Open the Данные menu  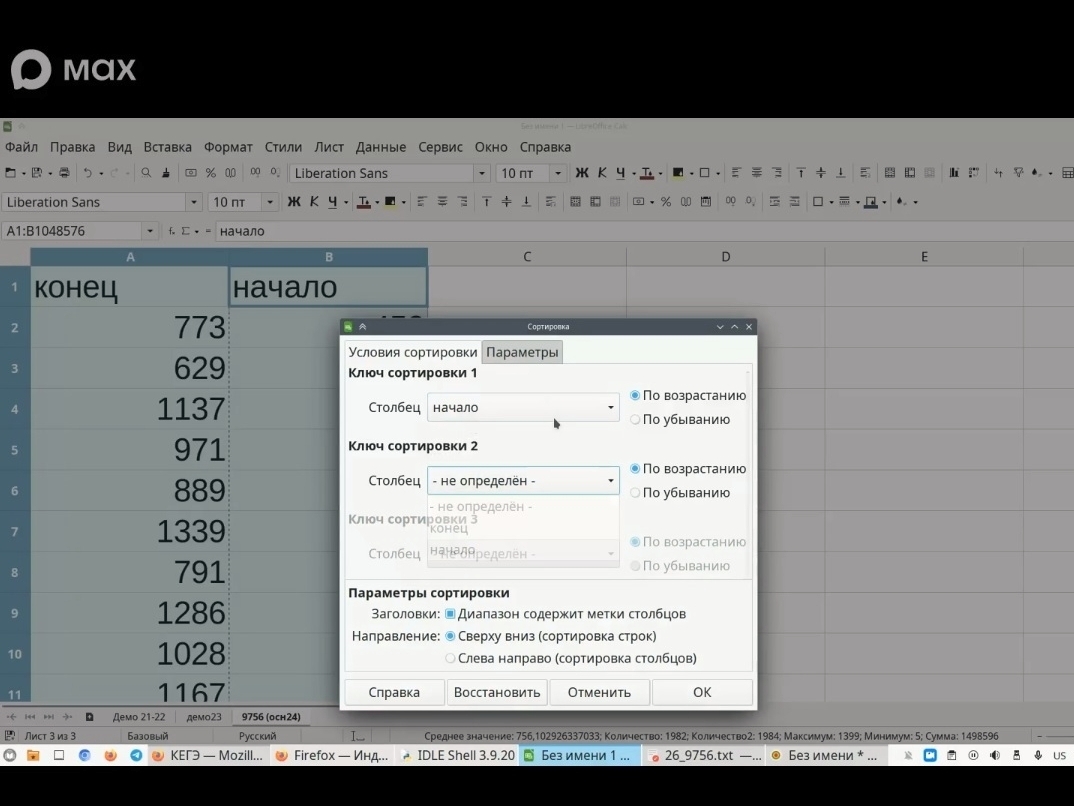click(x=380, y=147)
